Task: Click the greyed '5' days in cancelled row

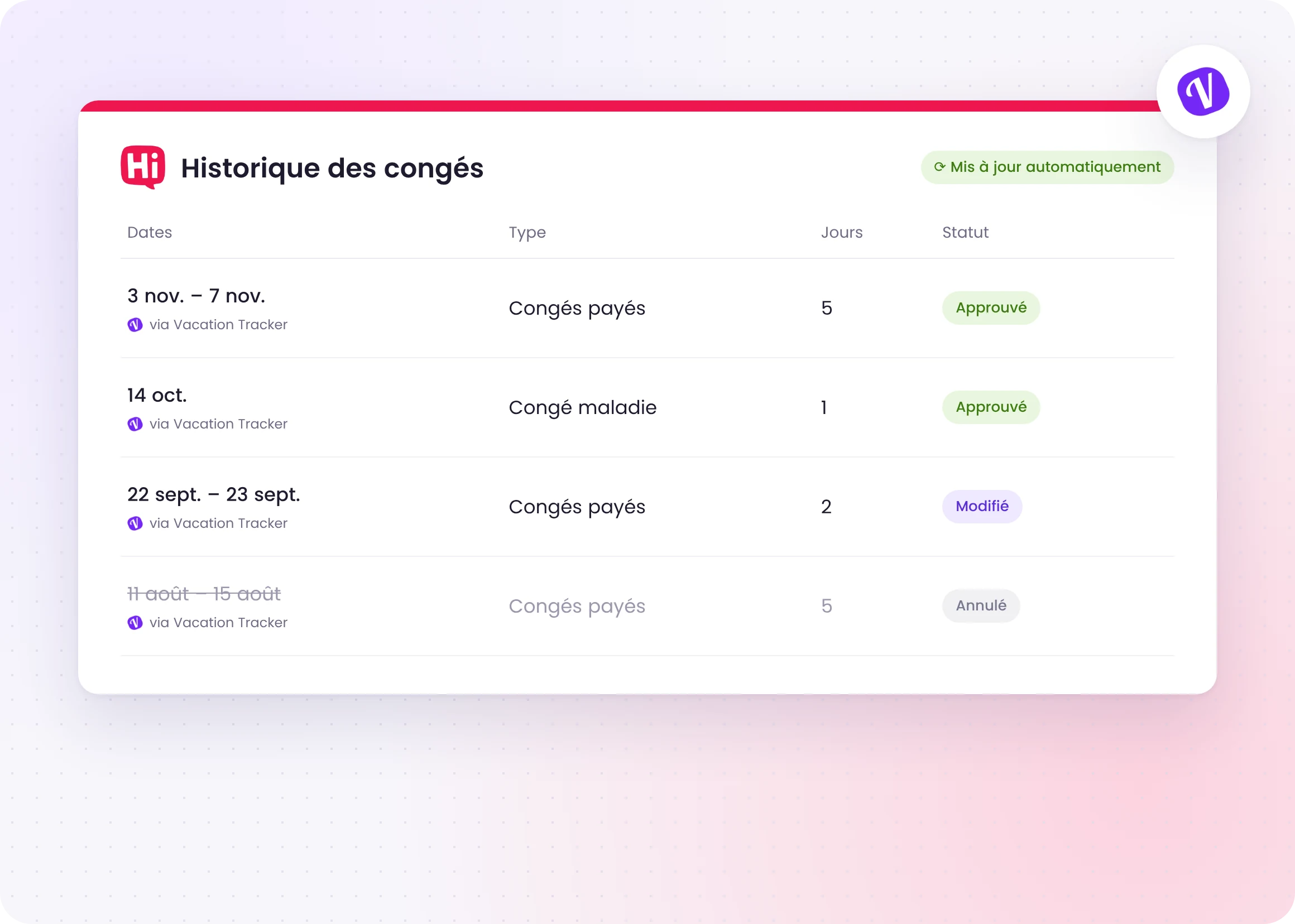Action: coord(827,606)
